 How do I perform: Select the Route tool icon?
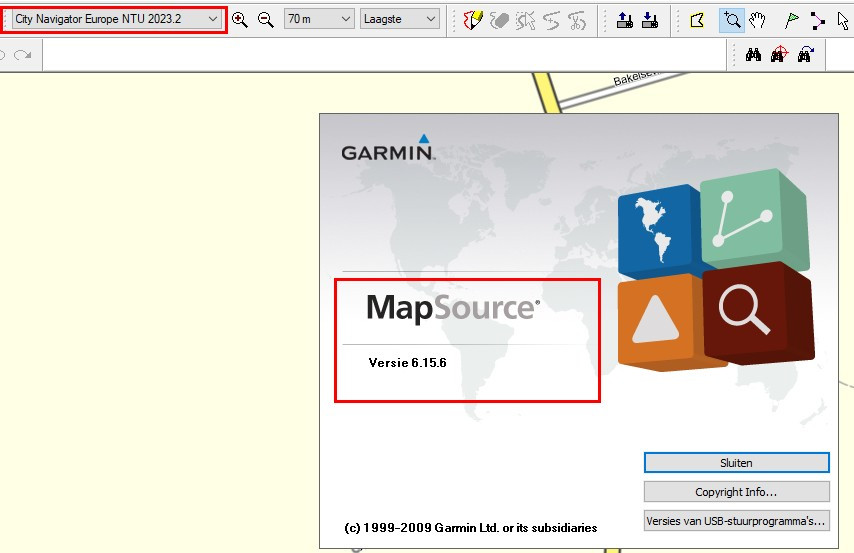tap(817, 21)
